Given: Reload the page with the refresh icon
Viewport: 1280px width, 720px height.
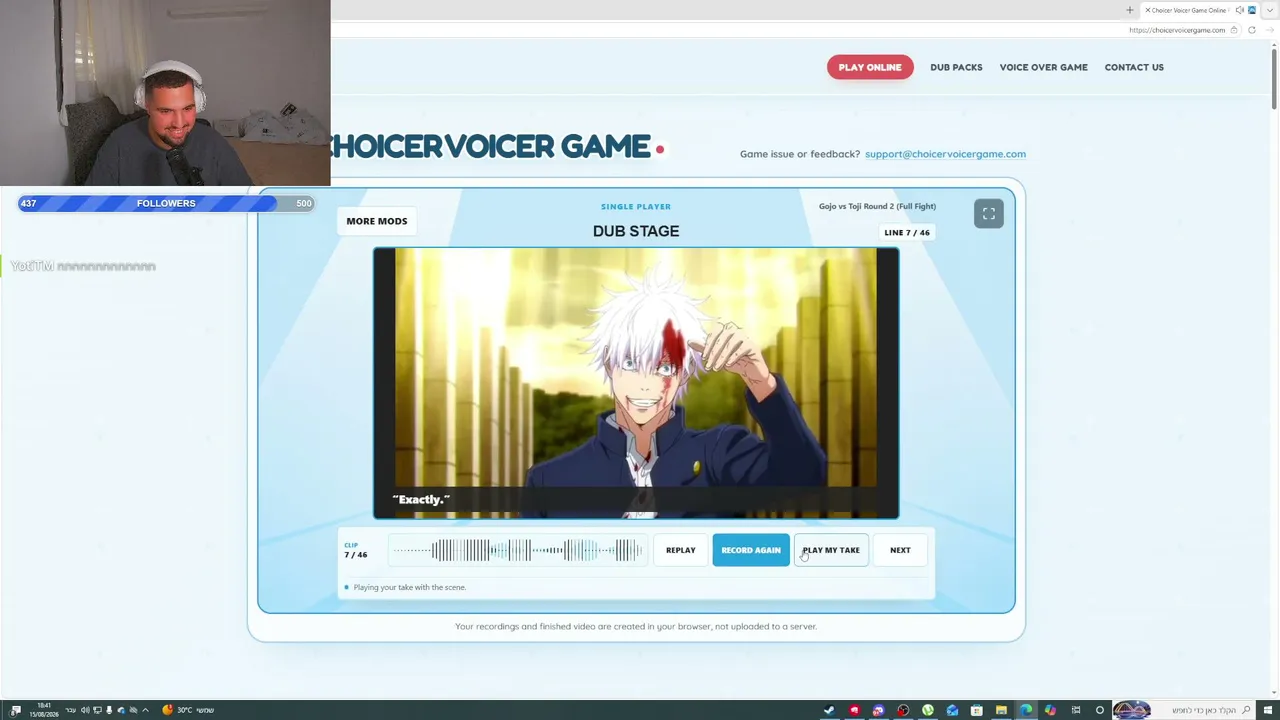Looking at the screenshot, I should point(1251,30).
